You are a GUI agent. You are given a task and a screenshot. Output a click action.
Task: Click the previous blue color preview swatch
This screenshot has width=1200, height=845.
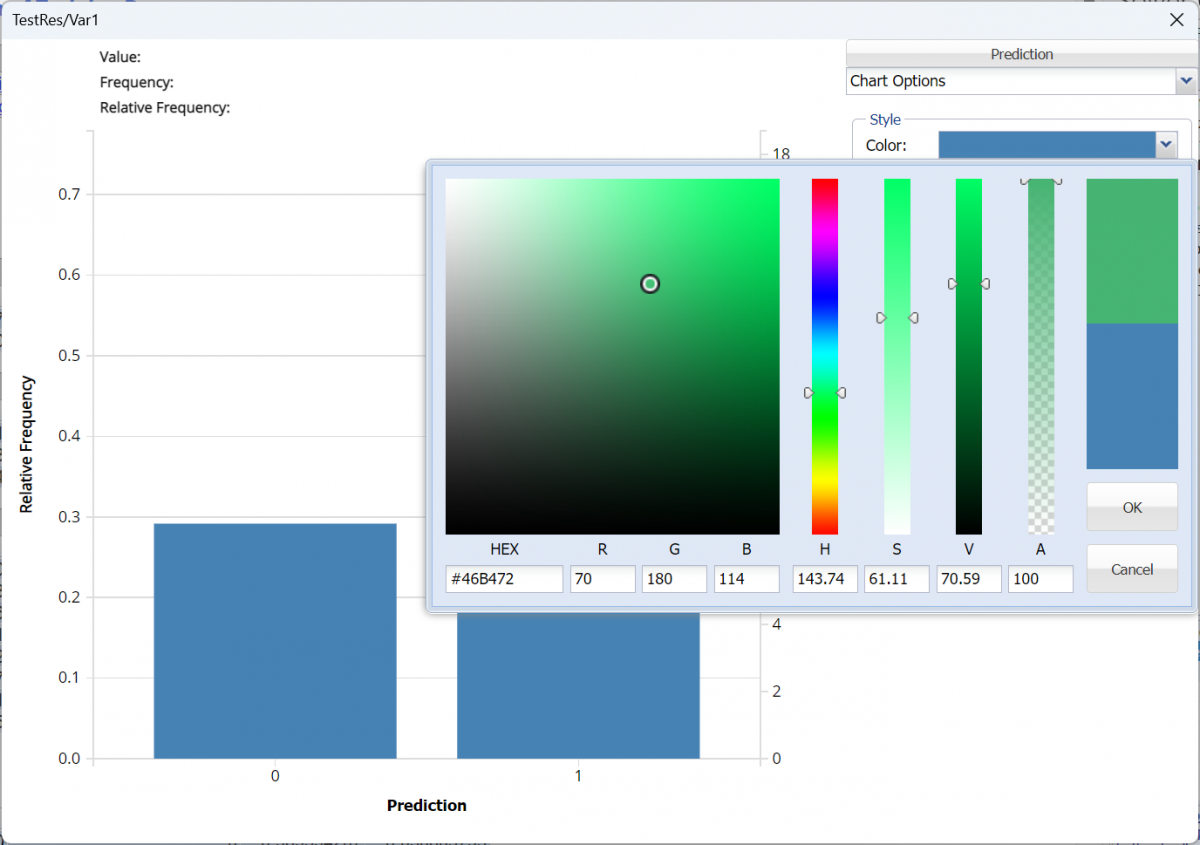point(1132,396)
